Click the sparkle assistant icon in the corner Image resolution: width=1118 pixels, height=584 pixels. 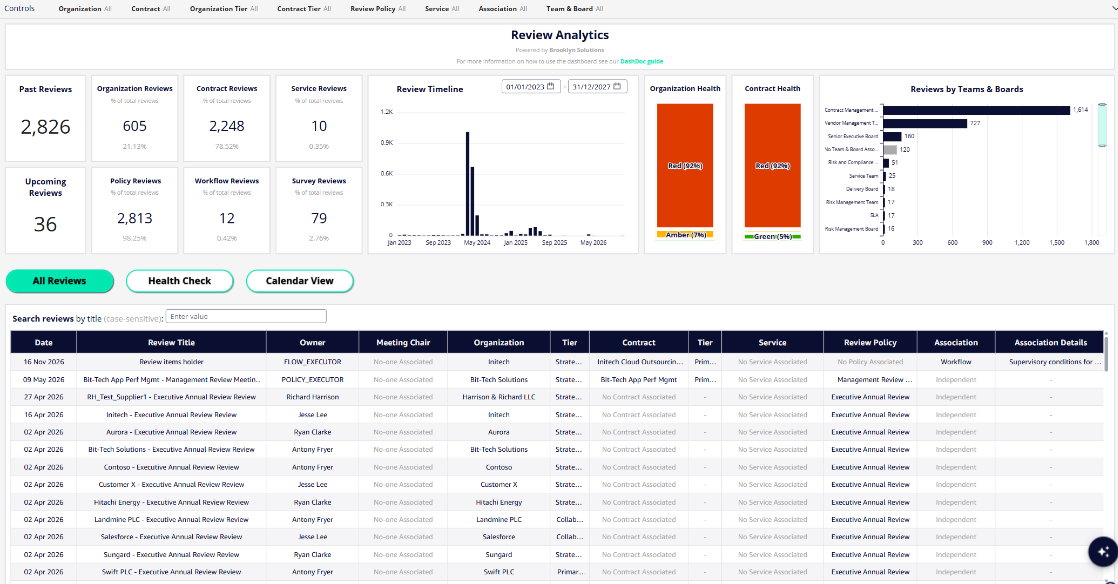coord(1102,552)
